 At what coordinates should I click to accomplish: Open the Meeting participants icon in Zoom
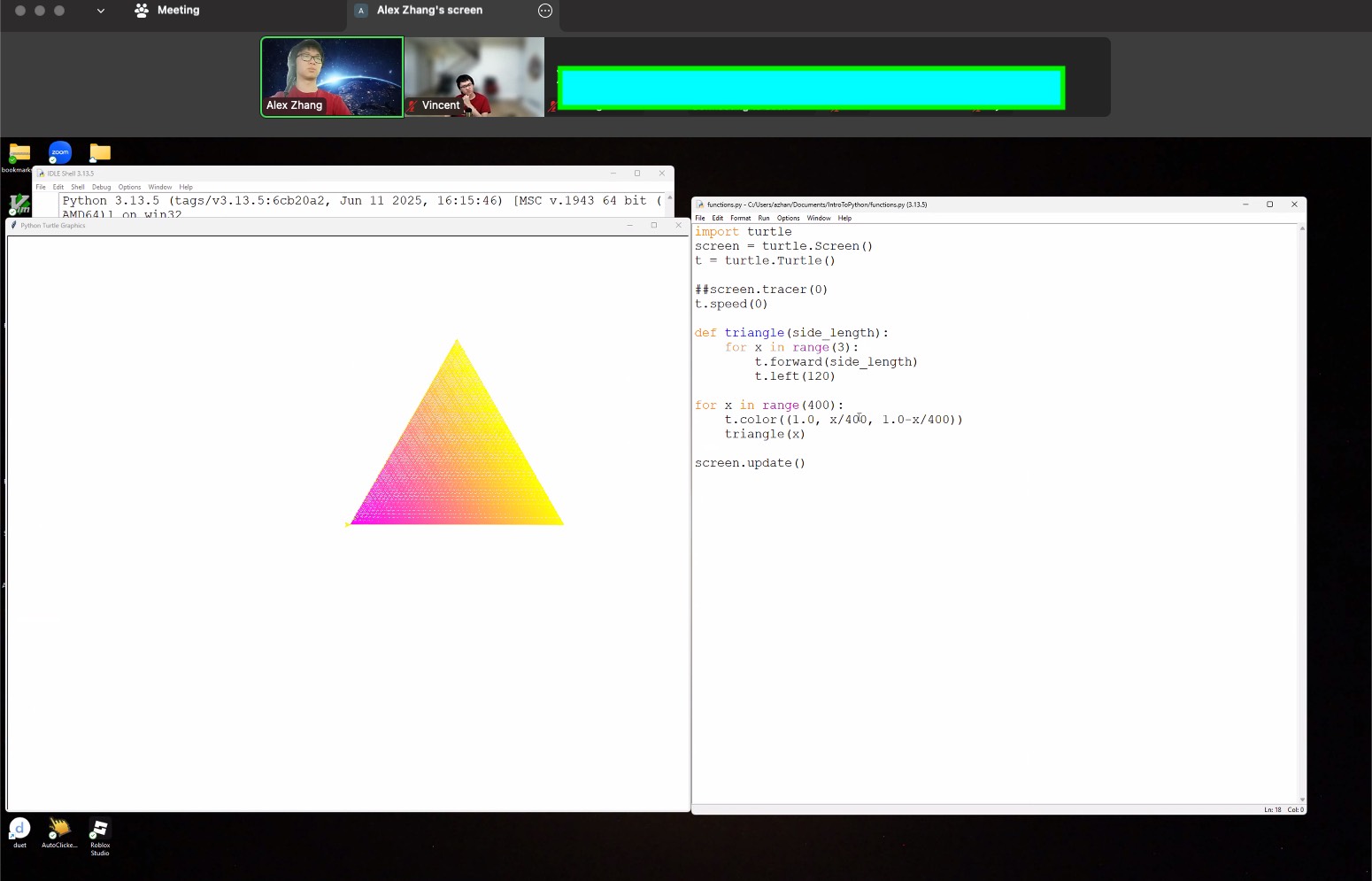142,11
